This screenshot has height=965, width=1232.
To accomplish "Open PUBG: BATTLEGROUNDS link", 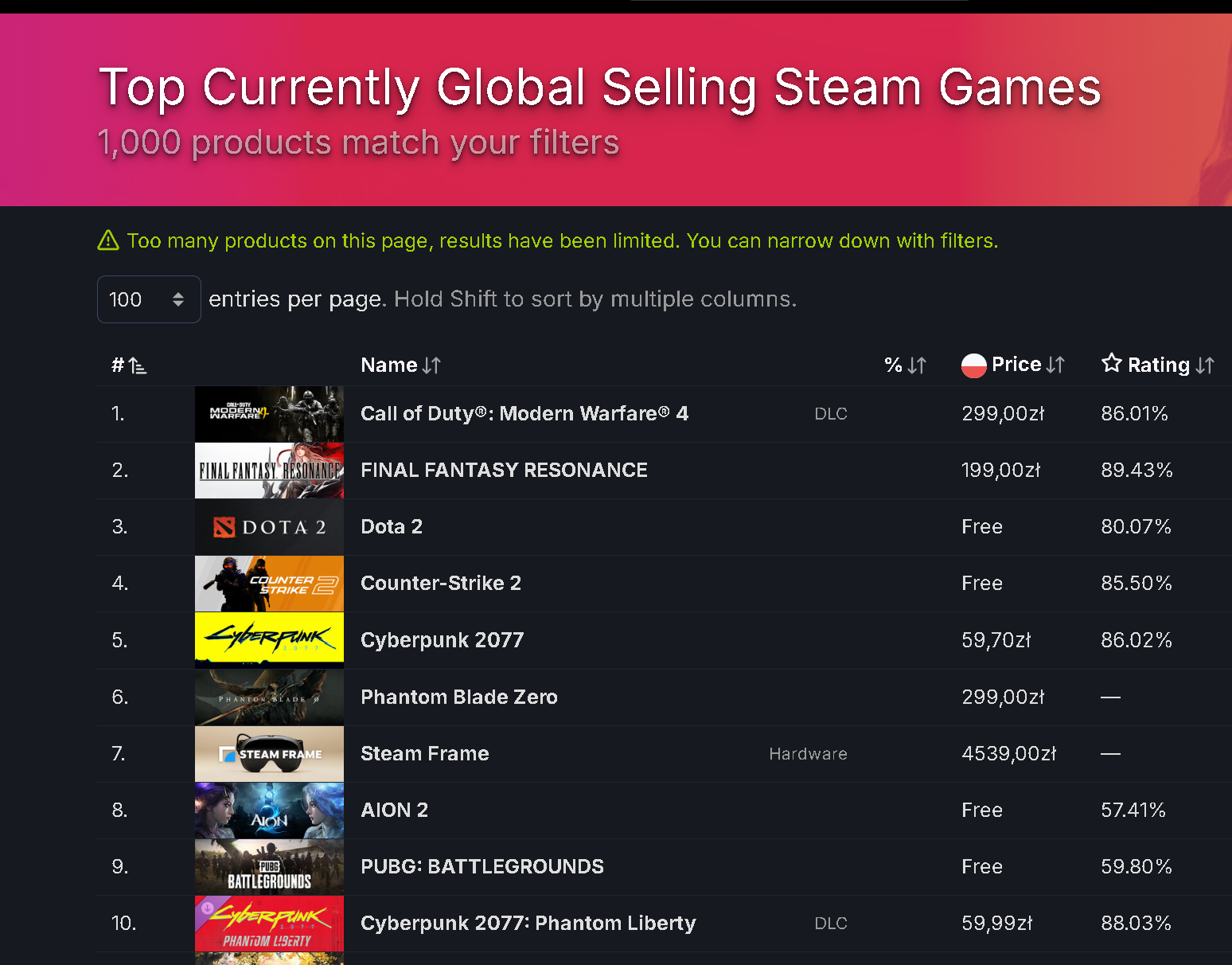I will coord(482,867).
